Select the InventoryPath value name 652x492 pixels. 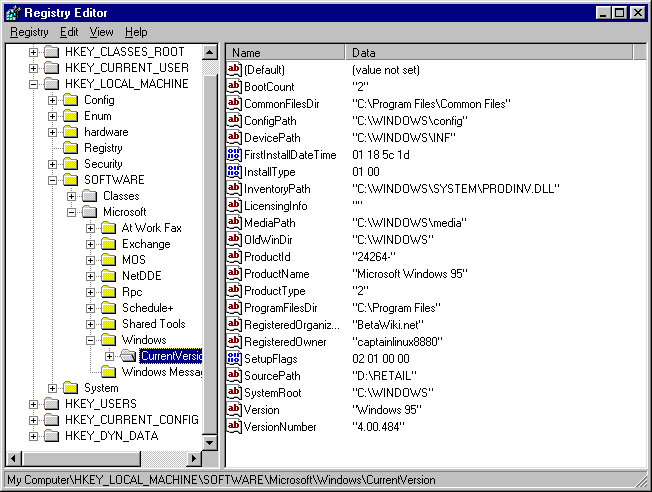pos(277,189)
